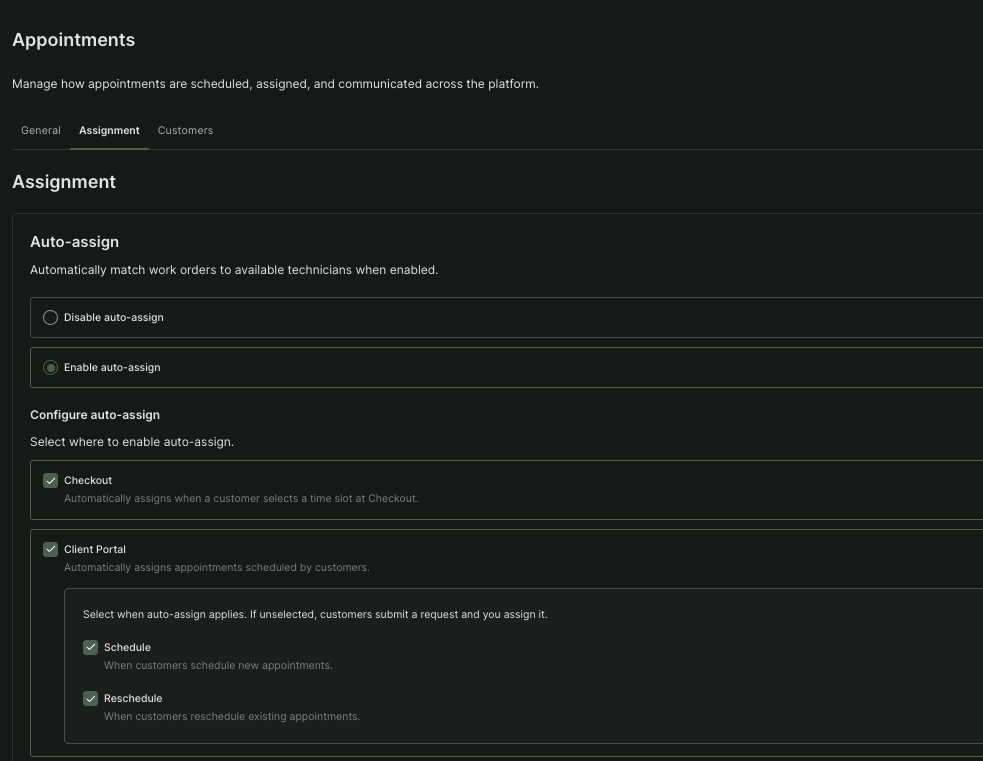
Task: Toggle the Client Portal checkbox
Action: click(x=50, y=549)
